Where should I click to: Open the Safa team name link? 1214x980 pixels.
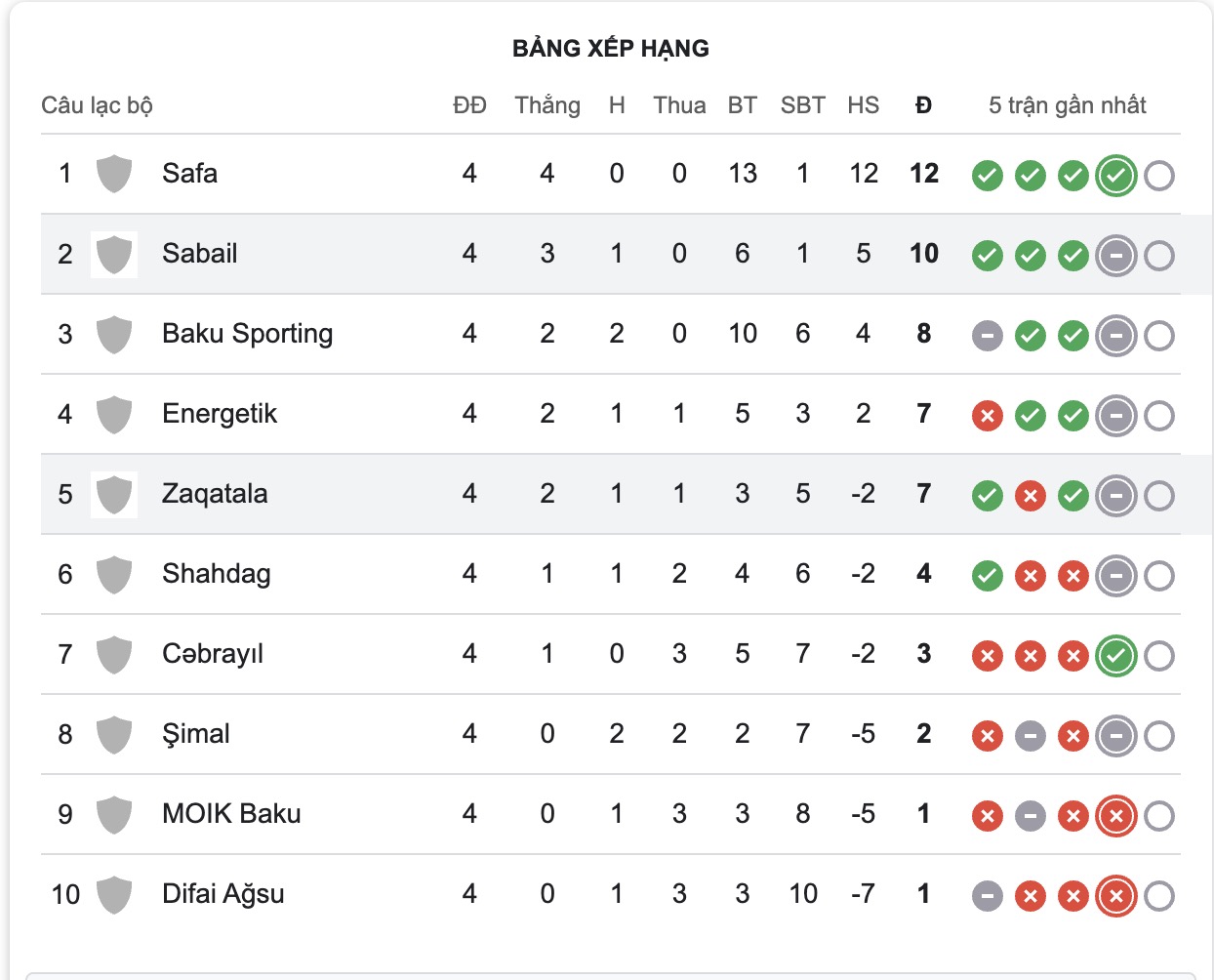(188, 173)
